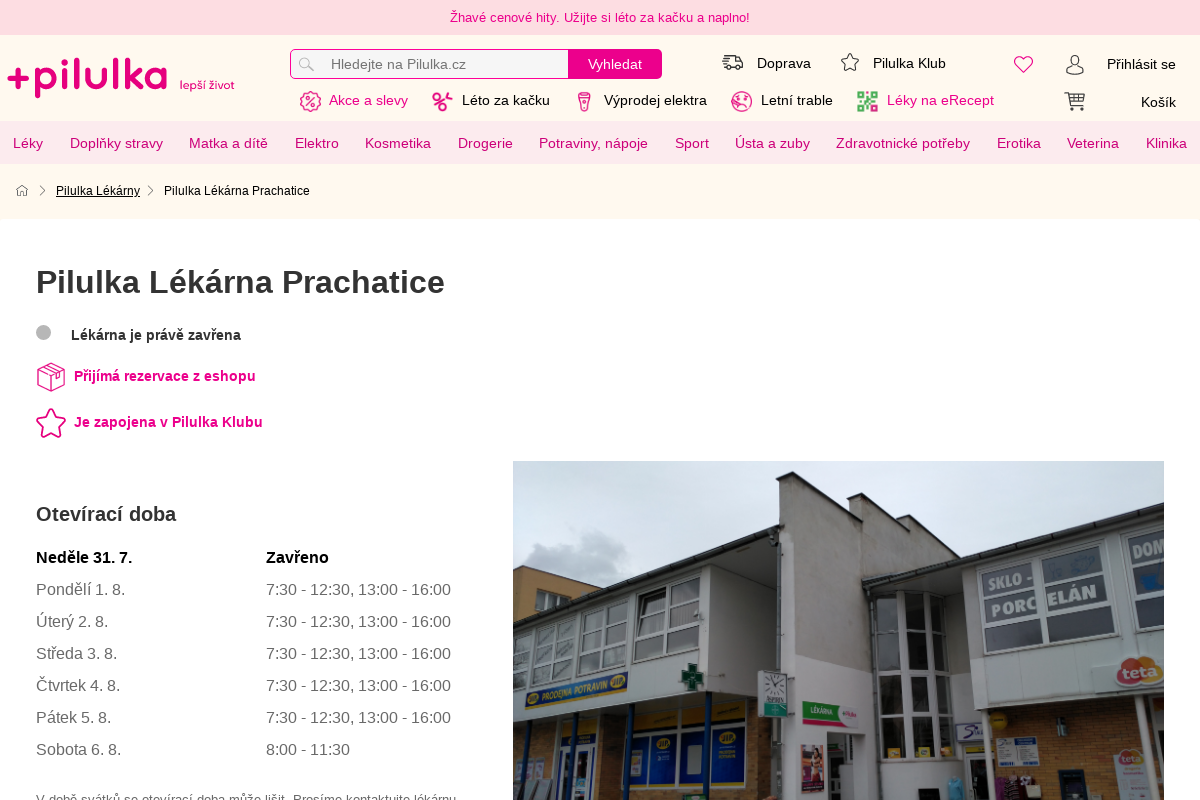Image resolution: width=1200 pixels, height=800 pixels.
Task: Click the Léto za kačku percent icon
Action: pyautogui.click(x=442, y=101)
